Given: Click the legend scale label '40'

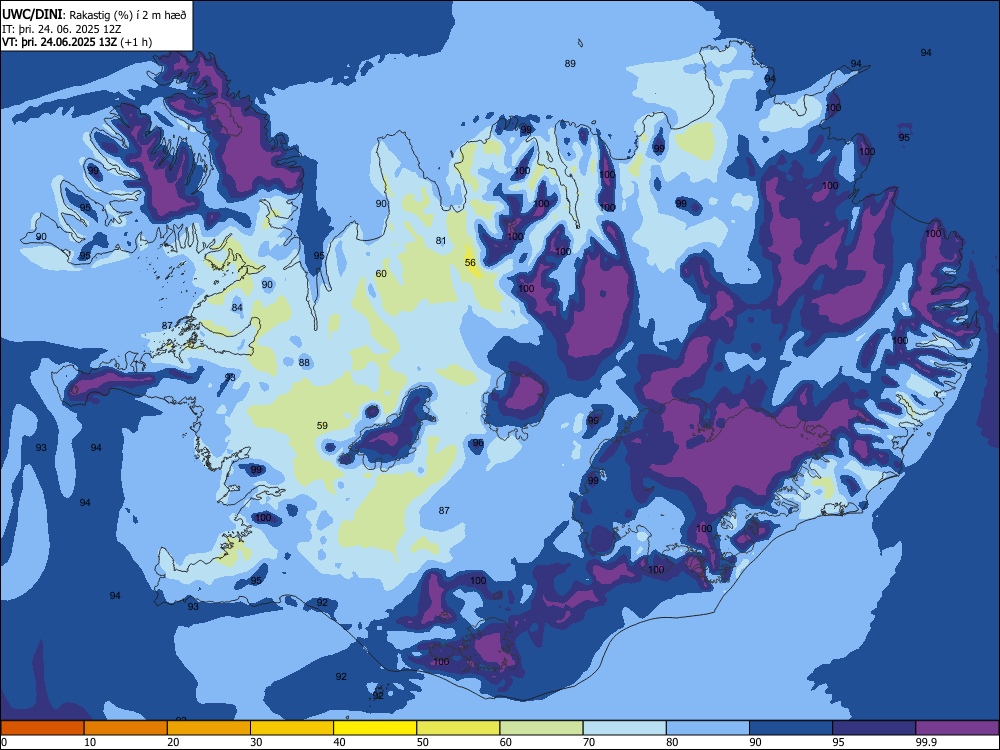Looking at the screenshot, I should click(339, 742).
